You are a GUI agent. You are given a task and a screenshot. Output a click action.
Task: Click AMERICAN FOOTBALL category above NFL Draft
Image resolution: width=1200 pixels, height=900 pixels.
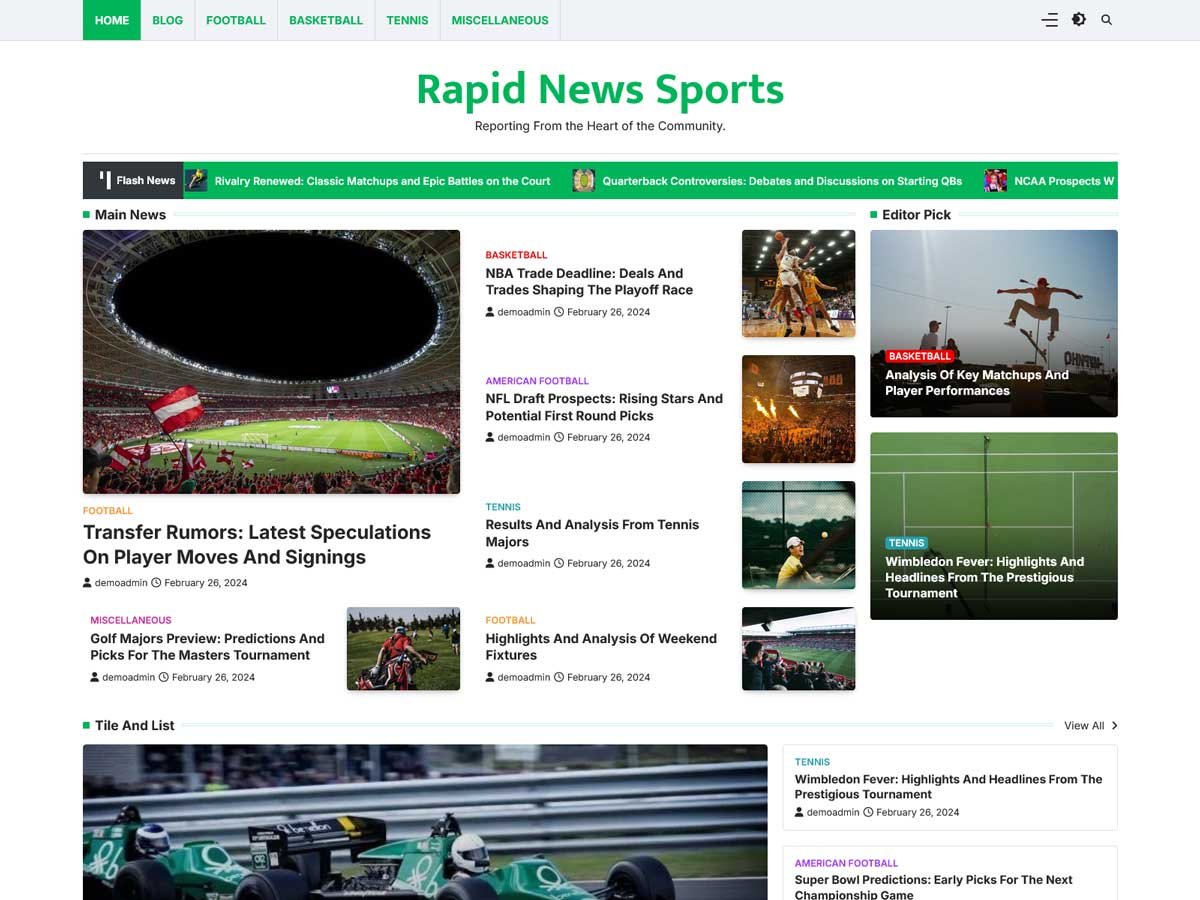(537, 381)
